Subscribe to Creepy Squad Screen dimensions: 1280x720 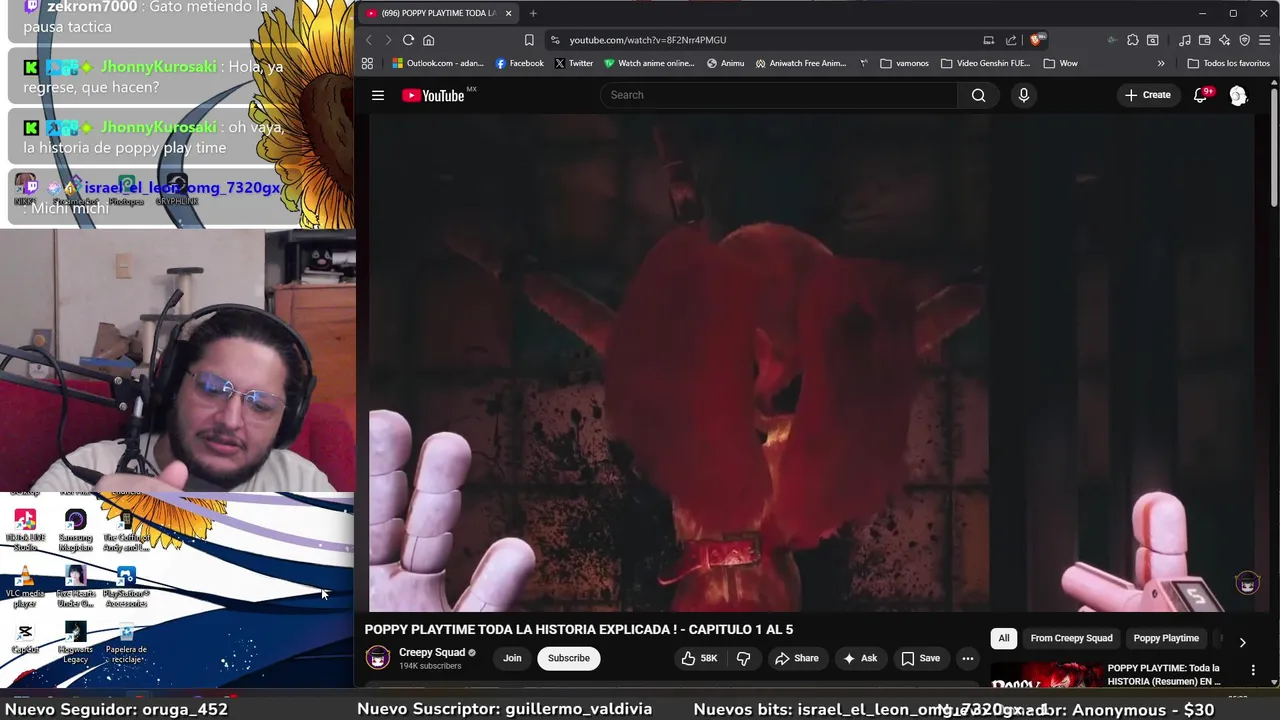[568, 658]
